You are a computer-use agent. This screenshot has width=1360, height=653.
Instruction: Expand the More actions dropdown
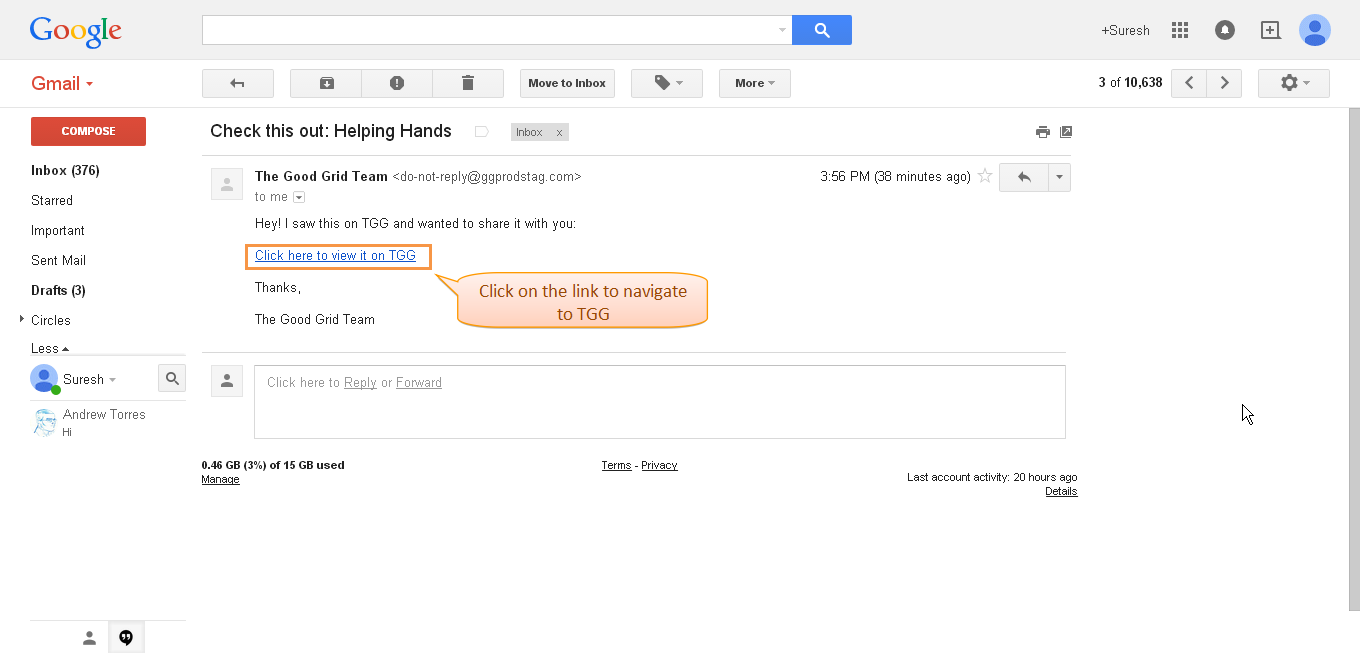(755, 83)
